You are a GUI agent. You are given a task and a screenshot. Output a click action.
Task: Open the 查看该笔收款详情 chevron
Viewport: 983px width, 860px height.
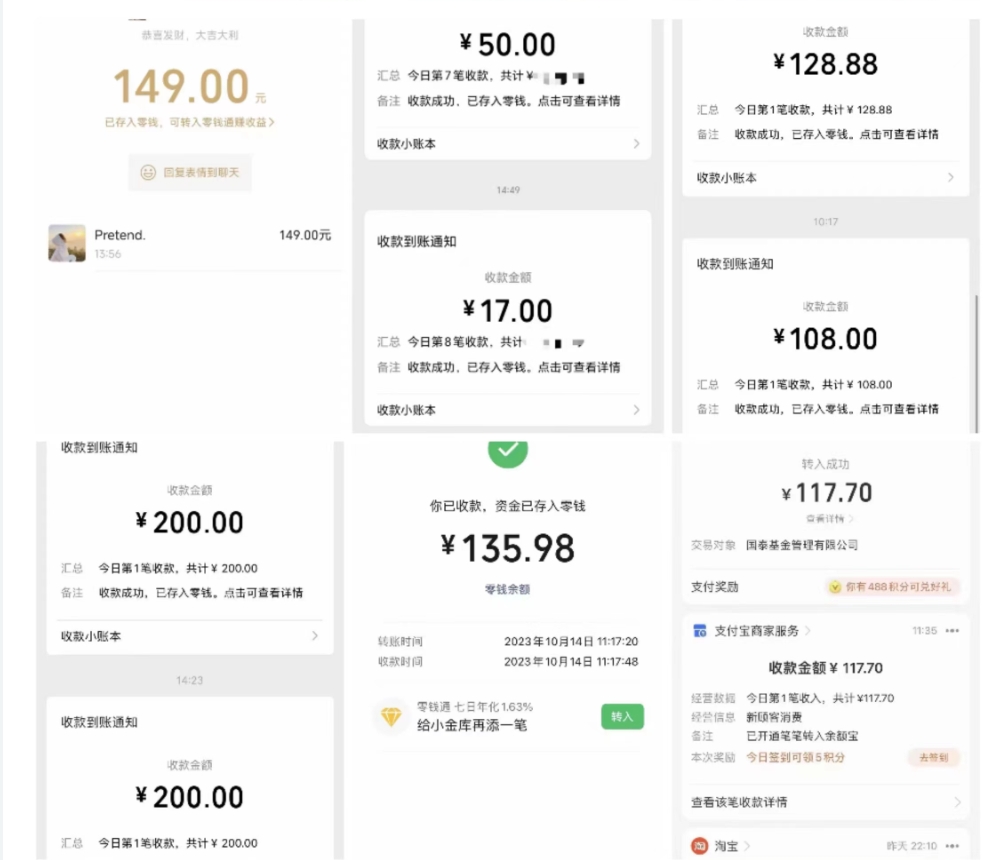pos(956,802)
